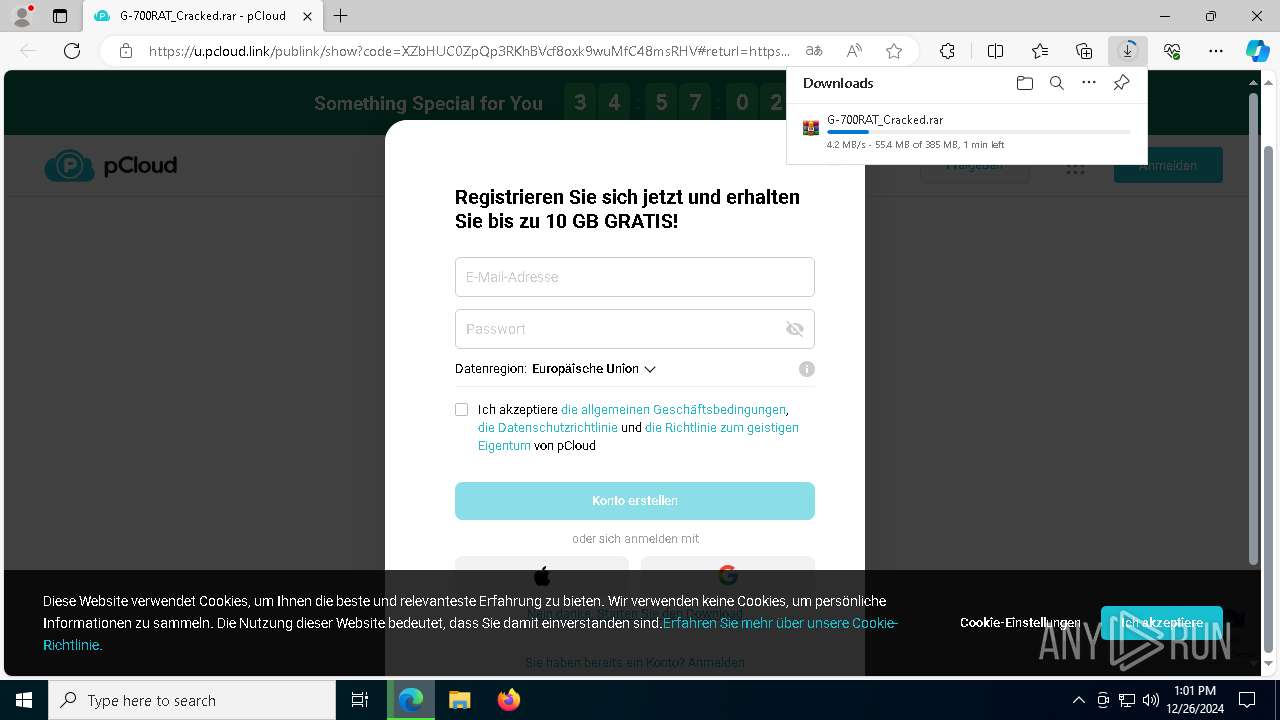This screenshot has width=1280, height=720.
Task: Click the E-Mail-Adresse input field
Action: [635, 277]
